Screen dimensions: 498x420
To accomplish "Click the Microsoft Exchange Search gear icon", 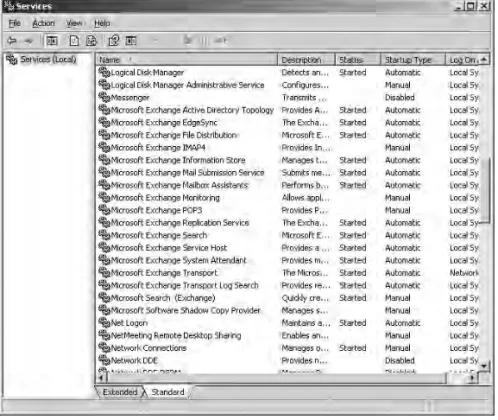I will click(x=104, y=235).
